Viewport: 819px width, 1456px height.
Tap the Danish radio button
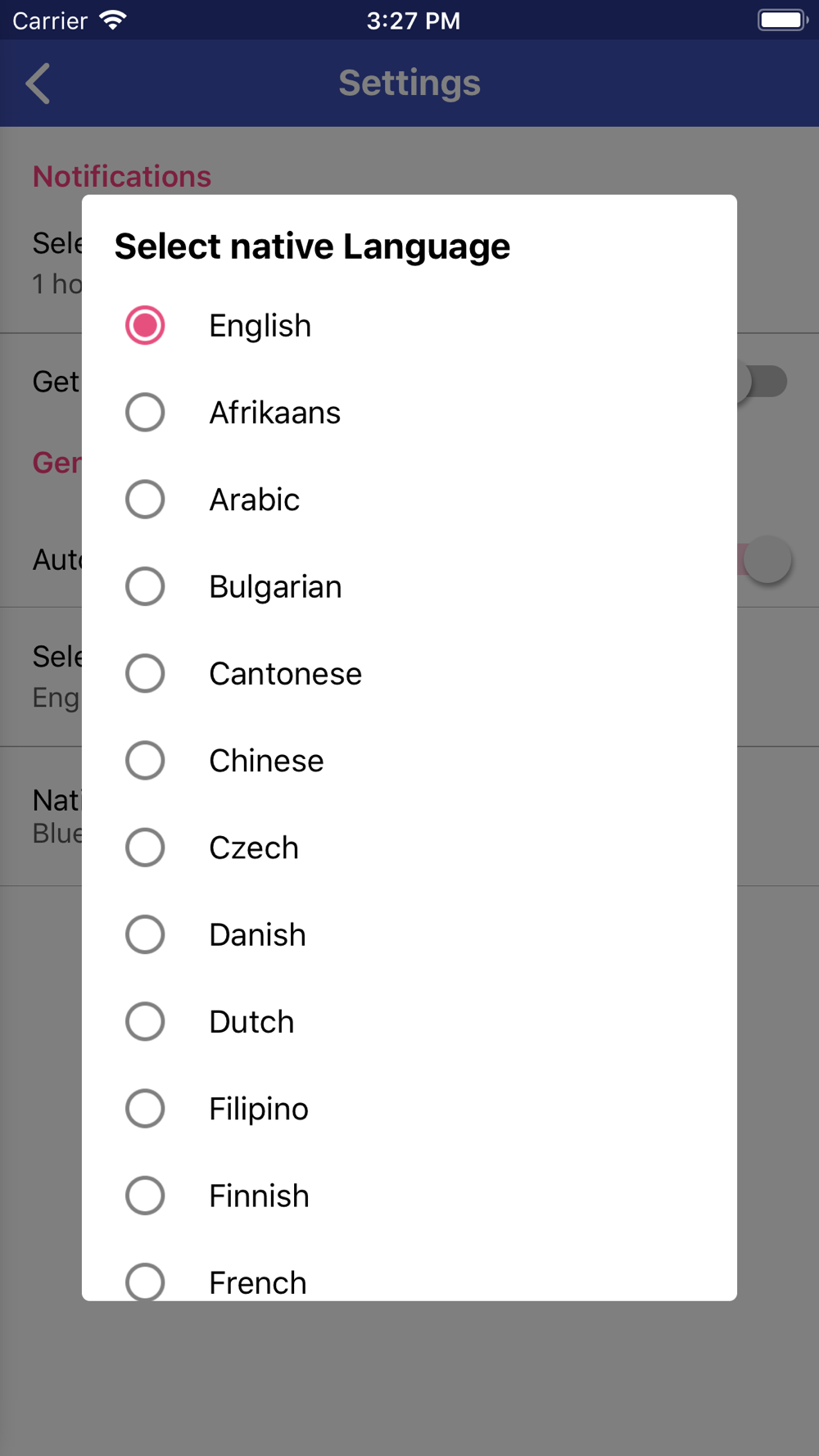[x=145, y=934]
